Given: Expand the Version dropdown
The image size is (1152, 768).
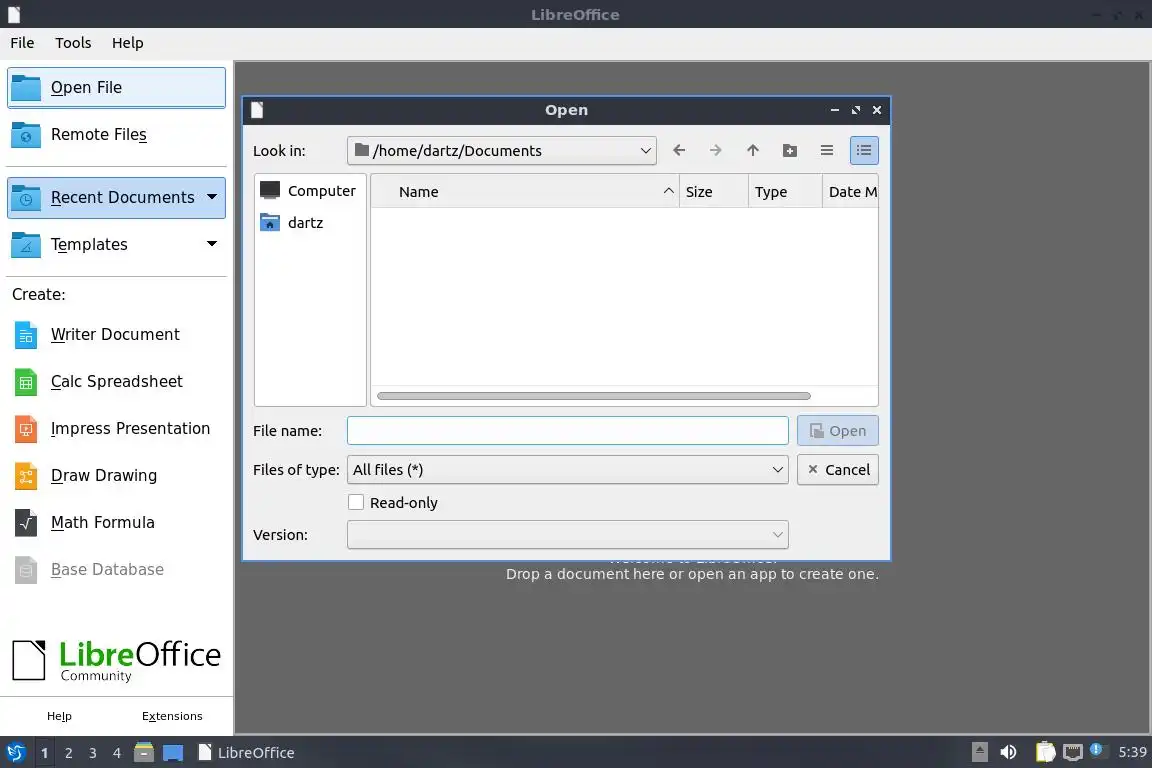Looking at the screenshot, I should pos(567,535).
